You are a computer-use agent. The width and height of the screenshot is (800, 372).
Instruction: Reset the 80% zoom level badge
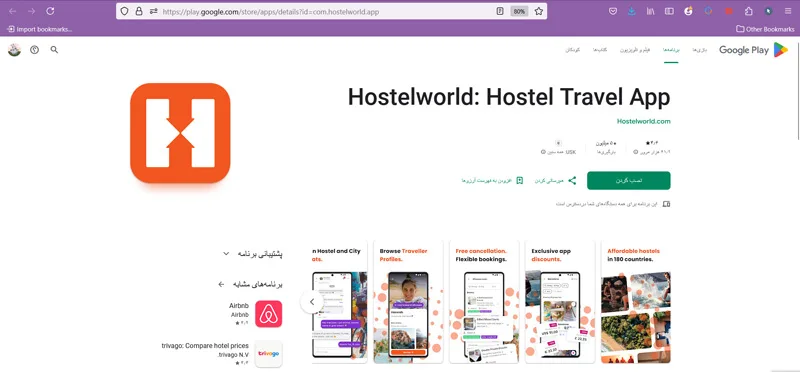[x=519, y=11]
